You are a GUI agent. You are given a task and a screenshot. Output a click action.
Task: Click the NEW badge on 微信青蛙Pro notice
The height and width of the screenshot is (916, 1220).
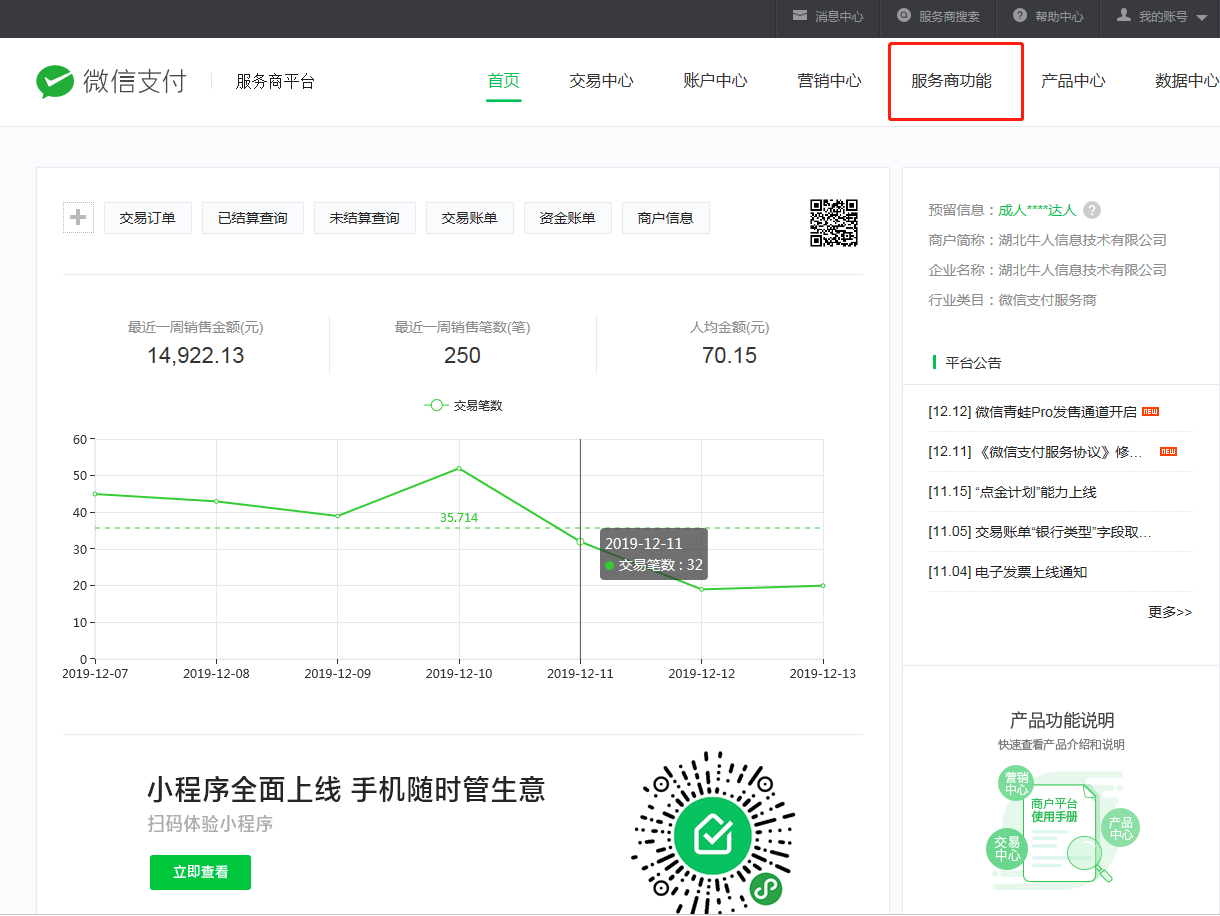(1150, 412)
